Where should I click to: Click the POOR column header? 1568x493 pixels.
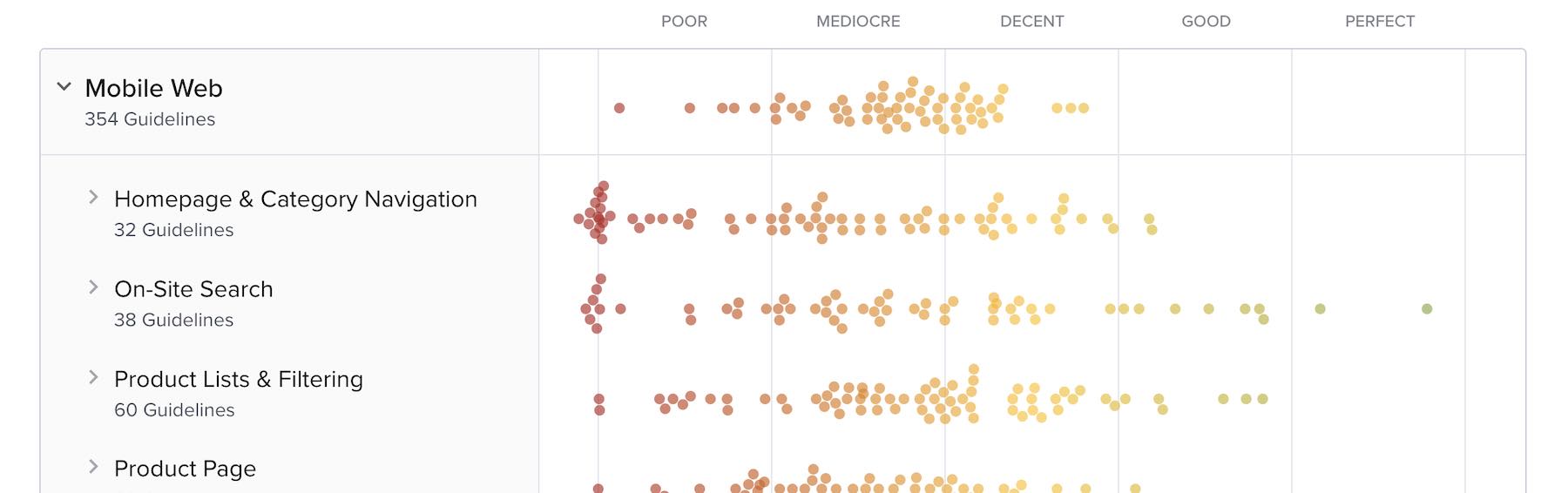tap(684, 22)
